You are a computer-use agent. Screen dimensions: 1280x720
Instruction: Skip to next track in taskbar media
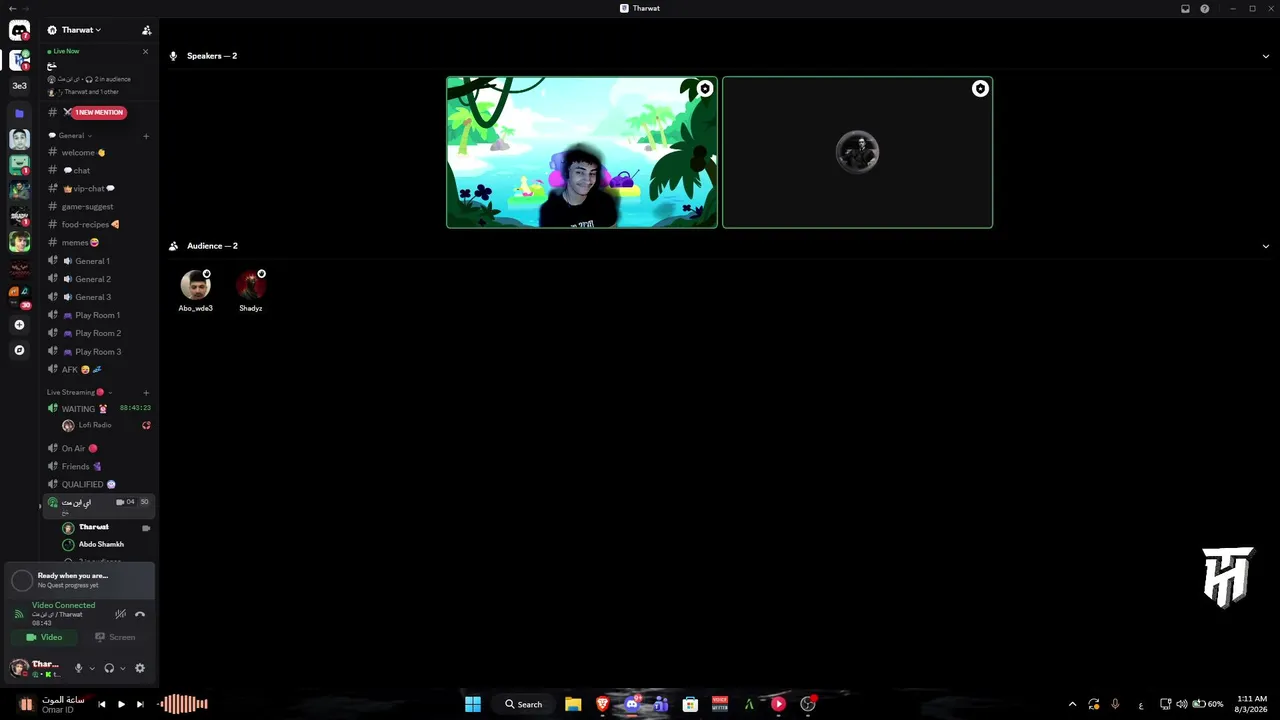[x=140, y=704]
